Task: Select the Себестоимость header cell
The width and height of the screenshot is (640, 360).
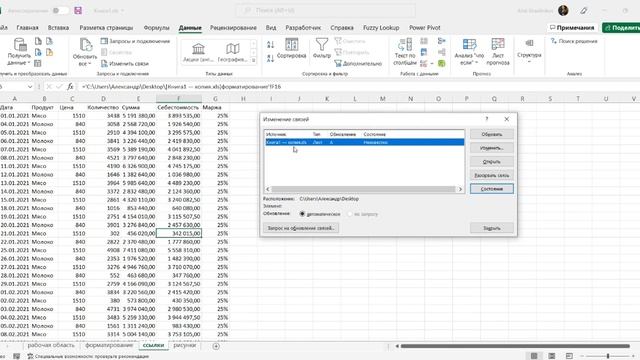Action: [178, 107]
